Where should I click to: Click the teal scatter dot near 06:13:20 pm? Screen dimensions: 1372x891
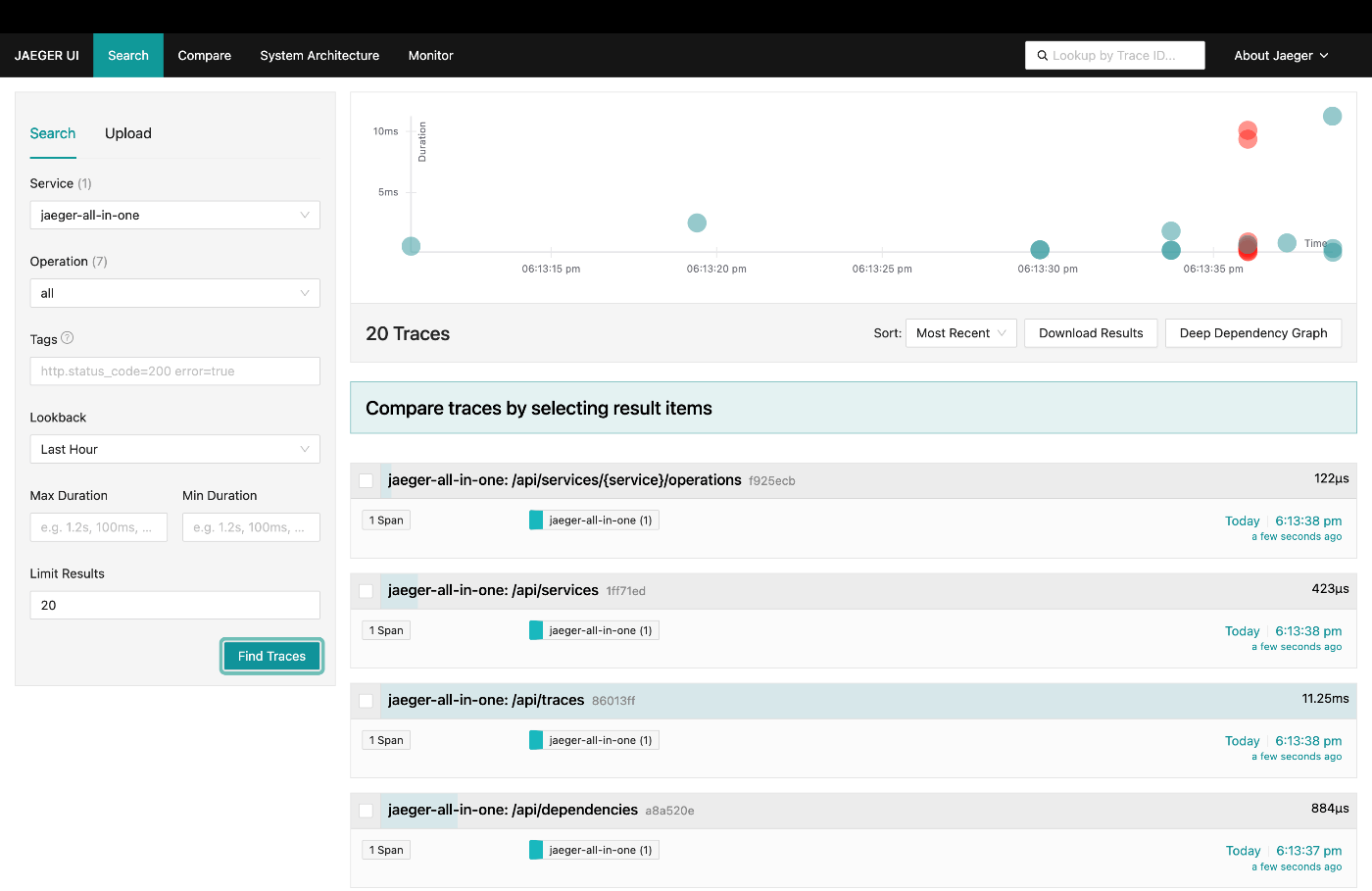point(697,223)
